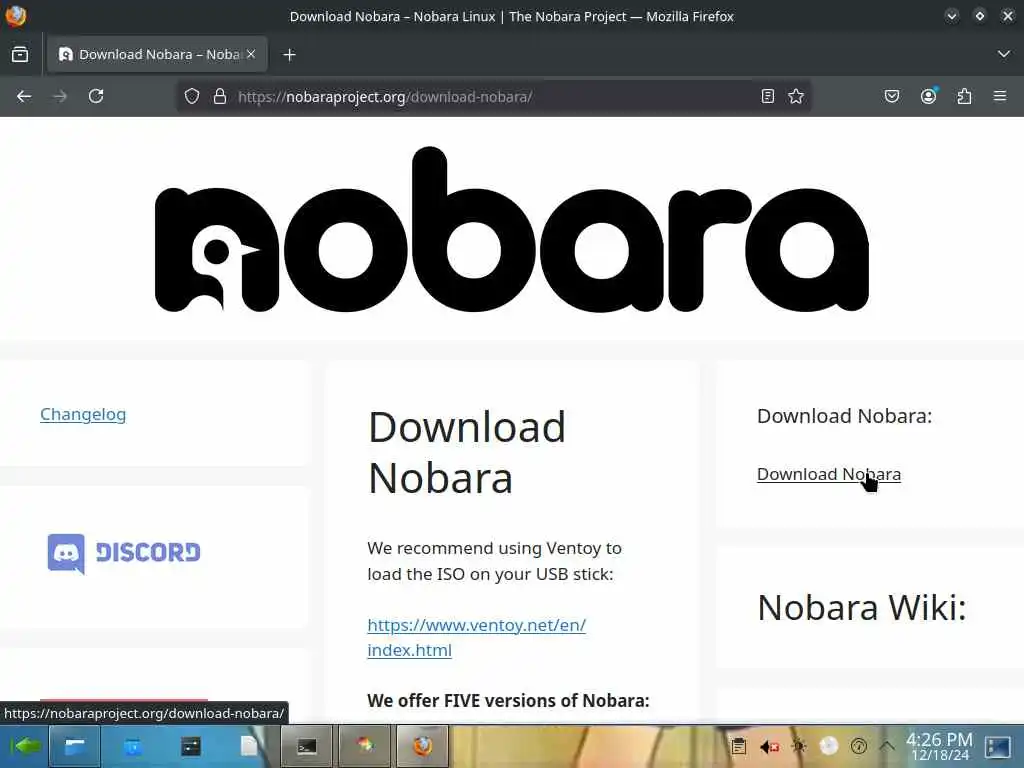Open the blank document taskbar icon

click(x=249, y=746)
